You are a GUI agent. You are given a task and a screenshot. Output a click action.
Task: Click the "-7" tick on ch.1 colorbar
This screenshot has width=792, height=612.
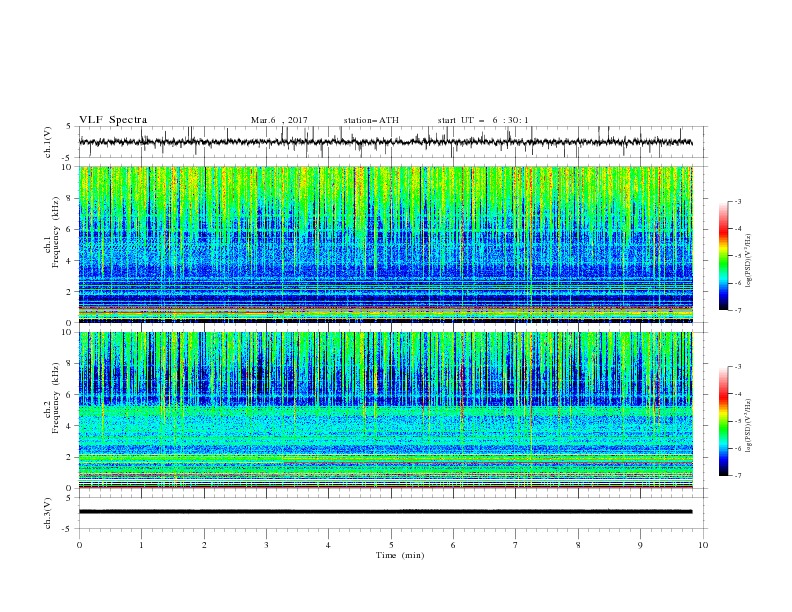[738, 310]
